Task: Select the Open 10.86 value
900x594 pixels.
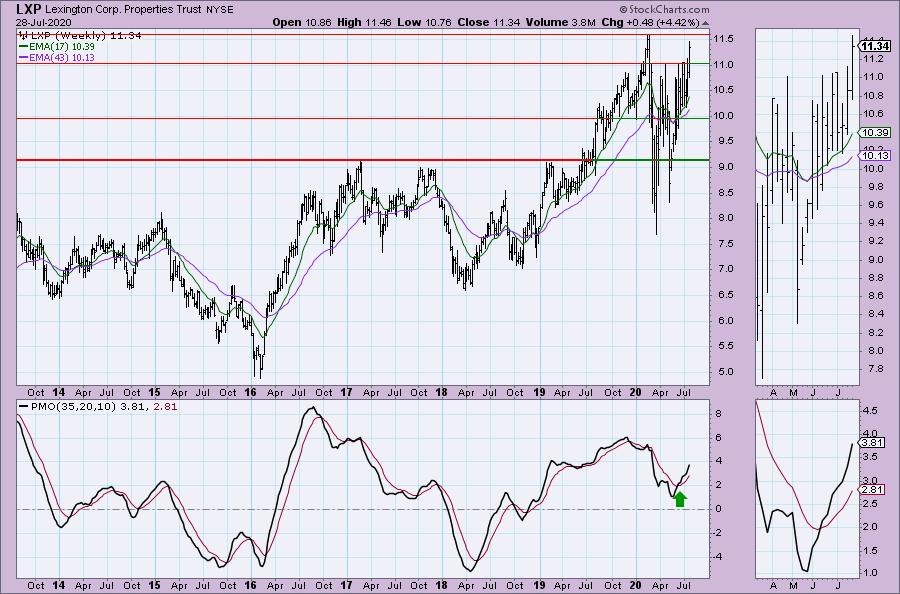Action: (302, 22)
